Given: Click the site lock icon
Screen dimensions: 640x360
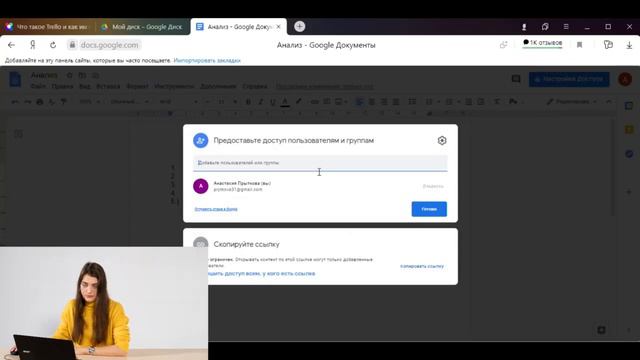Looking at the screenshot, I should pos(72,45).
